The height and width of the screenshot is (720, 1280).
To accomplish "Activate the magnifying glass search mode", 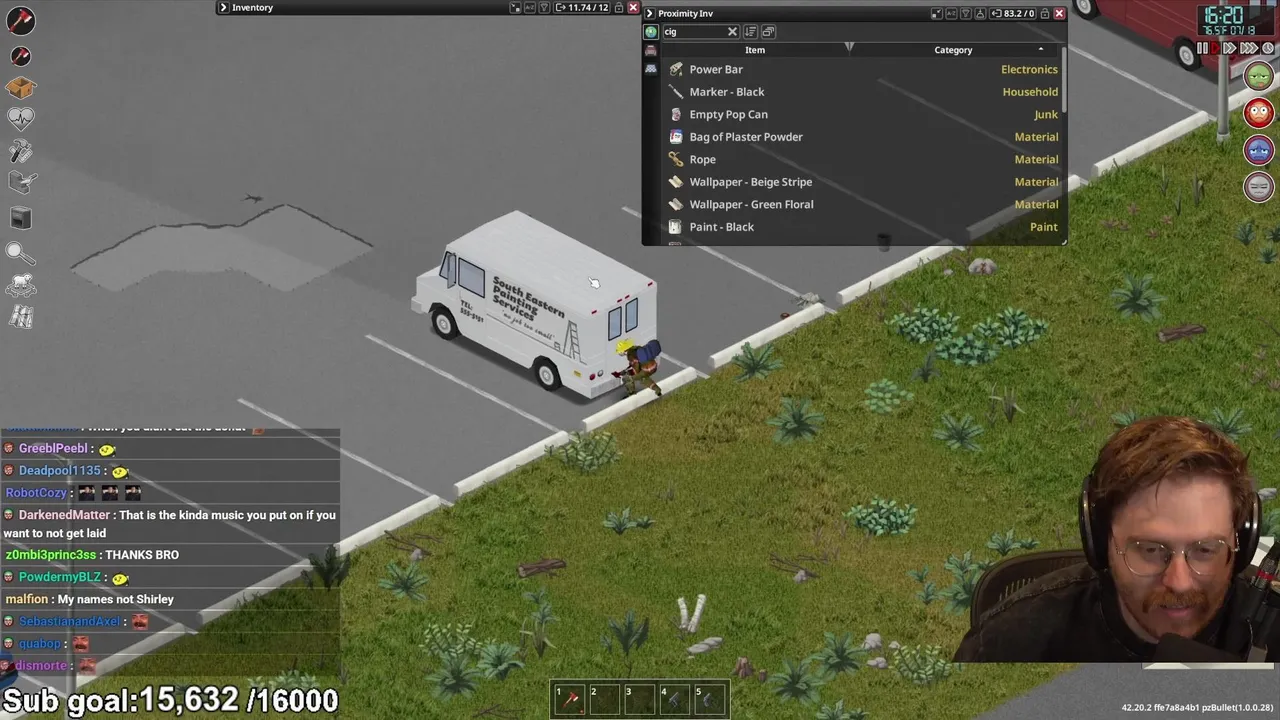I will (x=19, y=253).
